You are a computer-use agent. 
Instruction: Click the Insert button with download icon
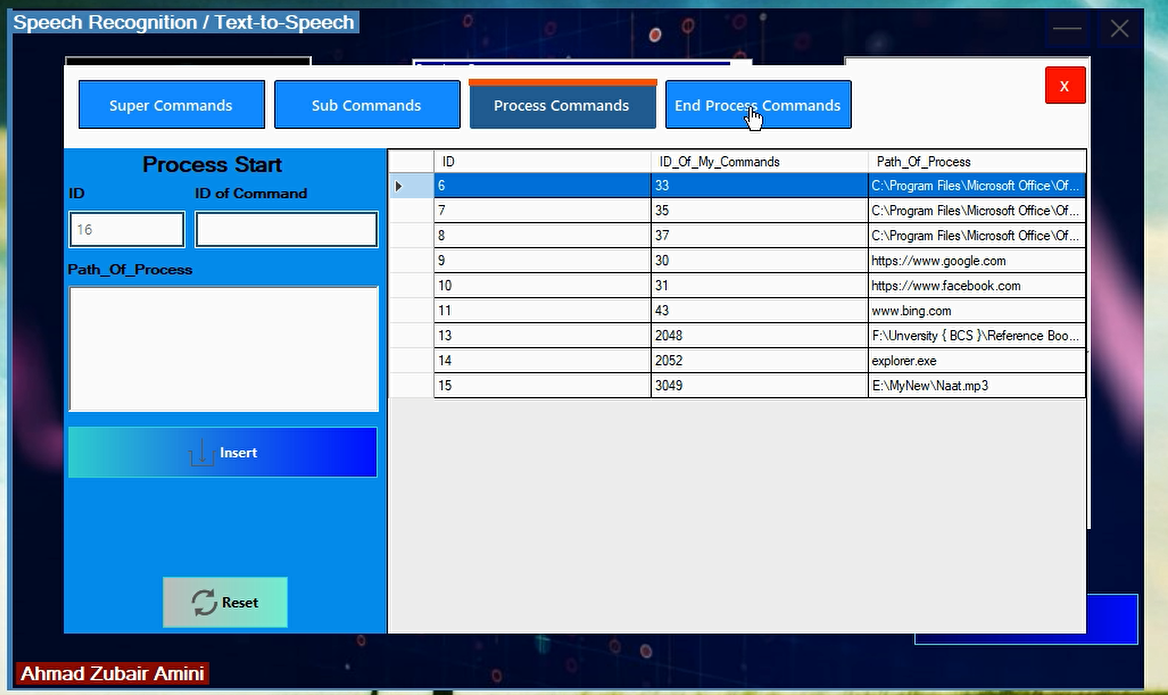point(222,453)
